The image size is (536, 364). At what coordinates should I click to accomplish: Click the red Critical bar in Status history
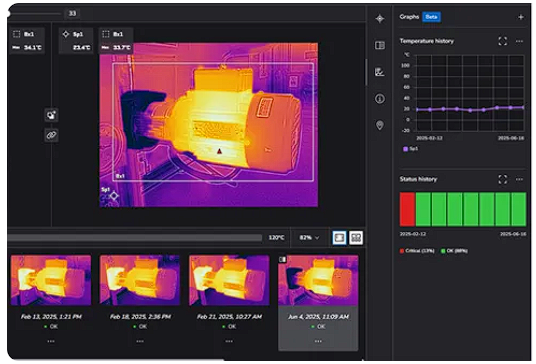pyautogui.click(x=407, y=209)
